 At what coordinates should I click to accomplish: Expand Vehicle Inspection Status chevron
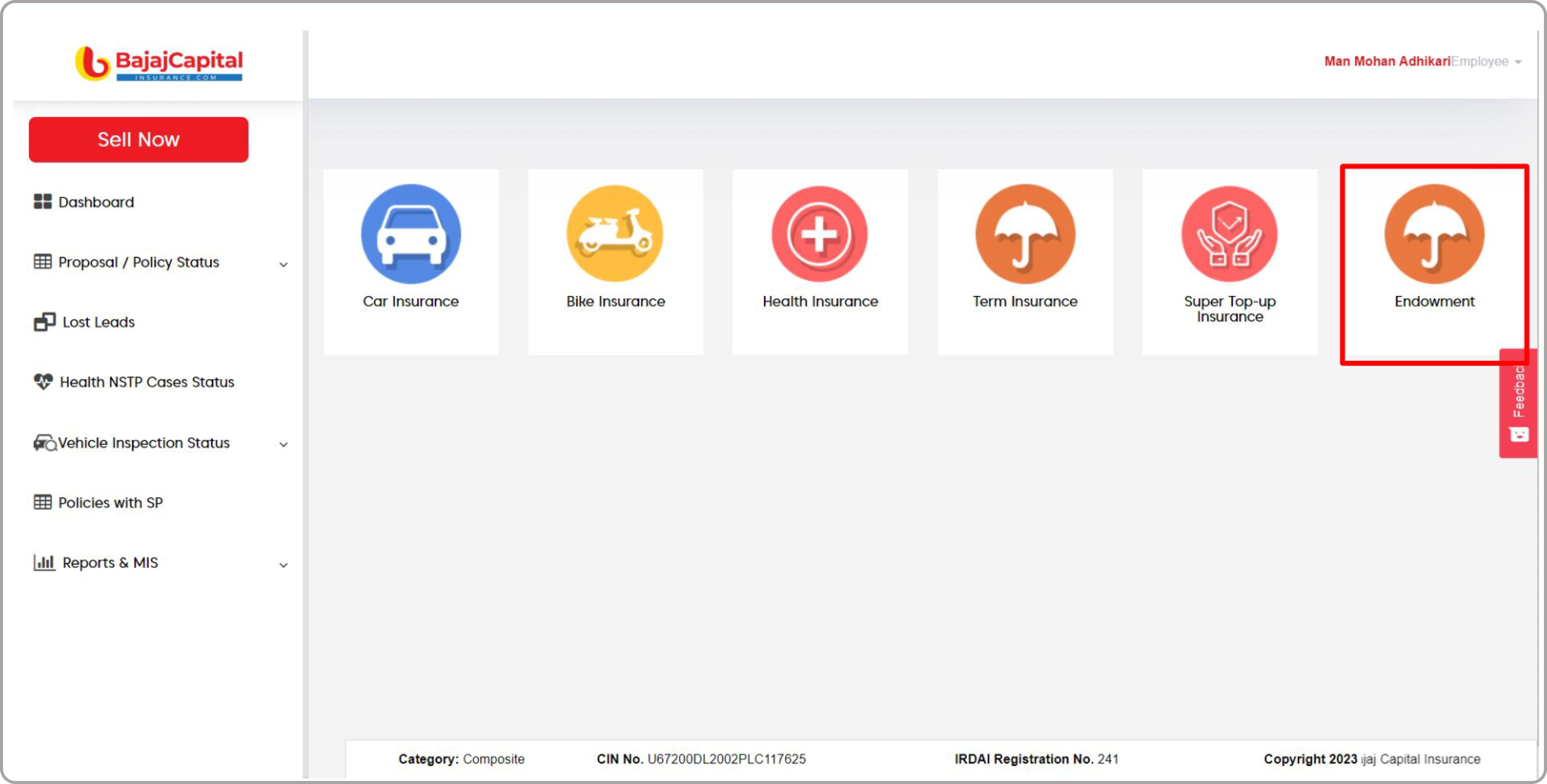(283, 444)
